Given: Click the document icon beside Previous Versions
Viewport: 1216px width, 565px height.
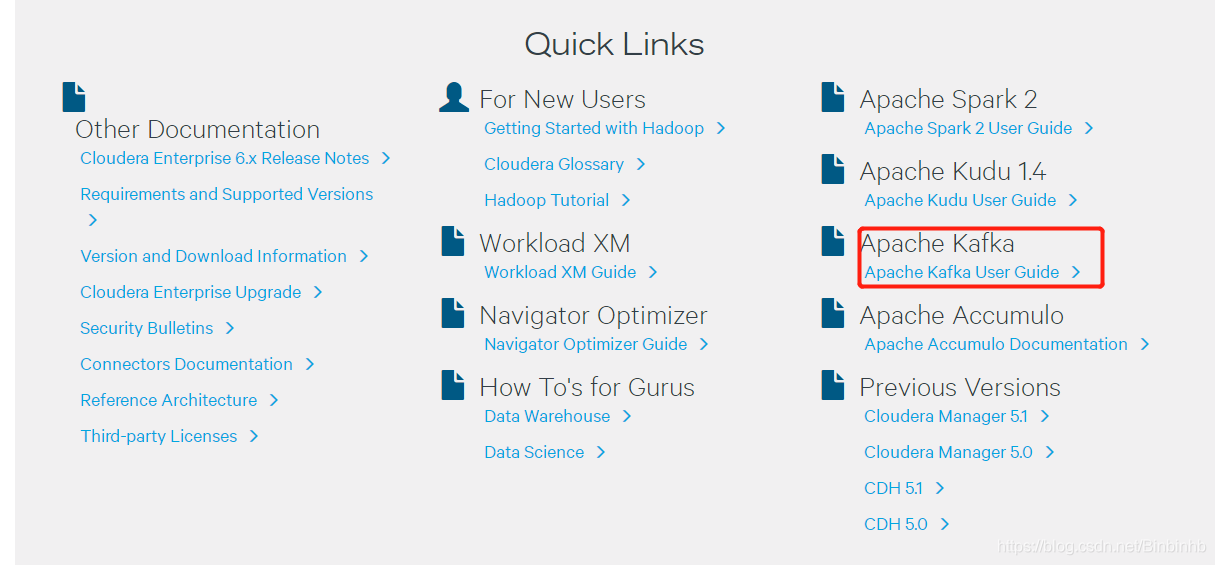Looking at the screenshot, I should 833,385.
